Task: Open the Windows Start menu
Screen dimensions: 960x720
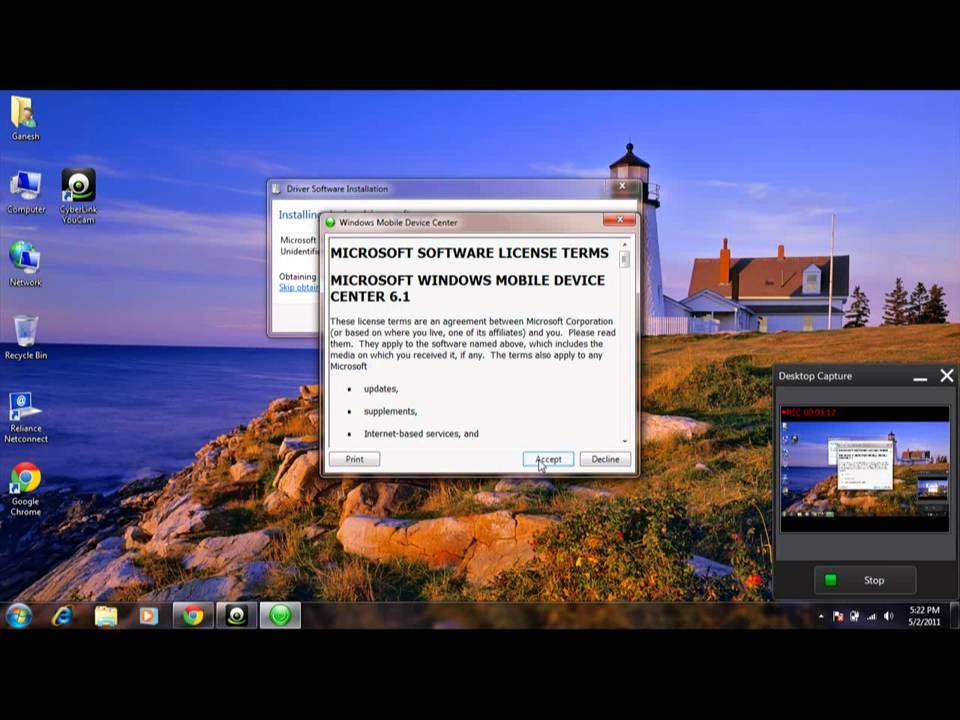Action: (18, 615)
